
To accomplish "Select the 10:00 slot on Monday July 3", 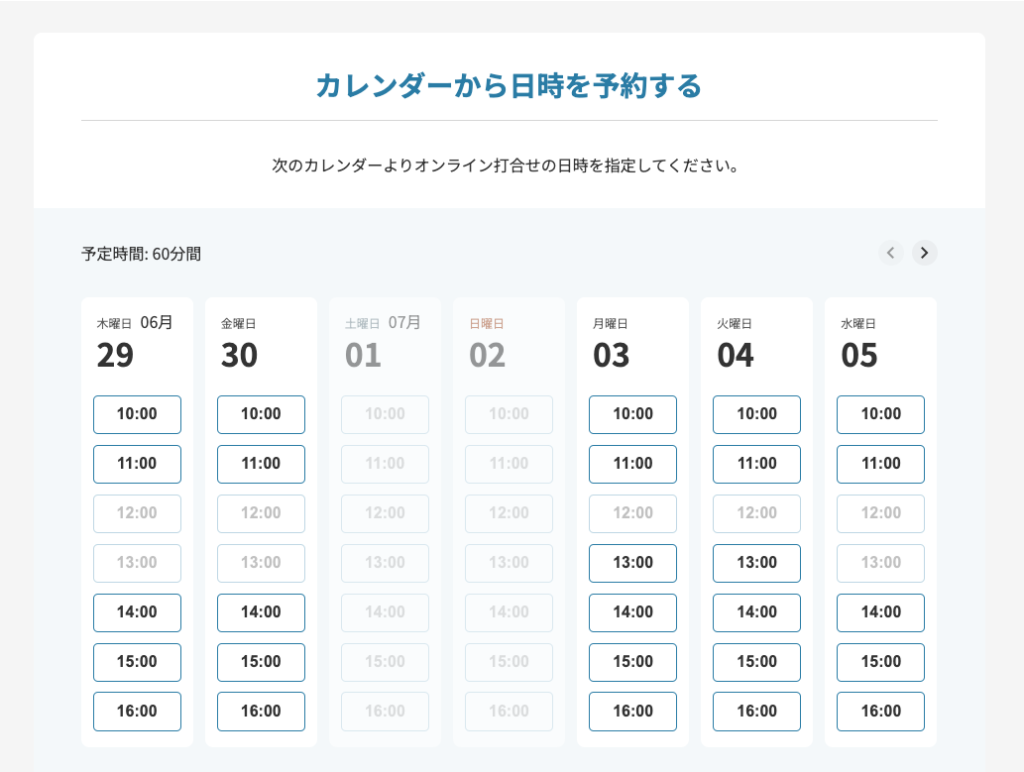I will tap(633, 414).
